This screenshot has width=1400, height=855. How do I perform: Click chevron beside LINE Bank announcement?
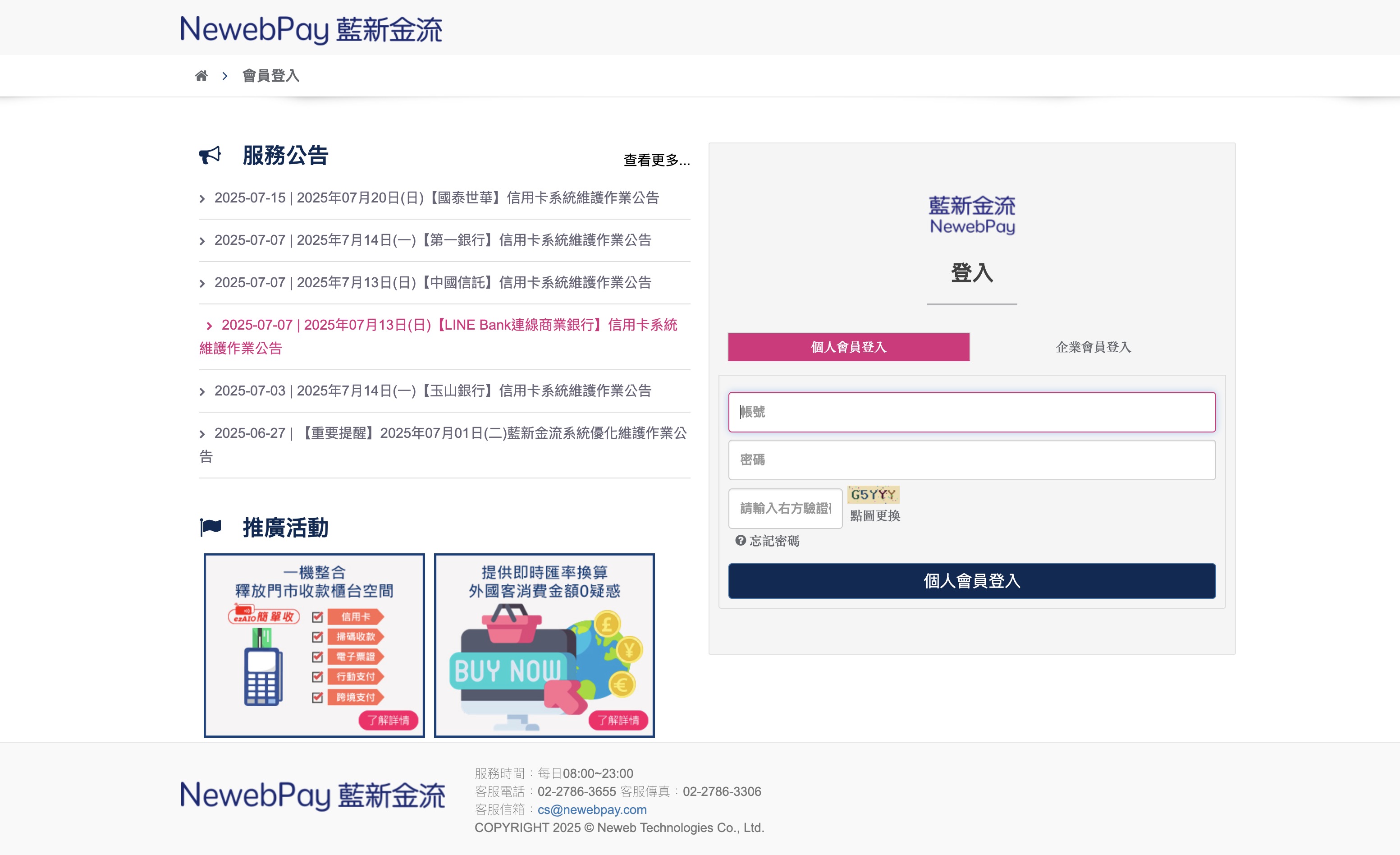(209, 326)
